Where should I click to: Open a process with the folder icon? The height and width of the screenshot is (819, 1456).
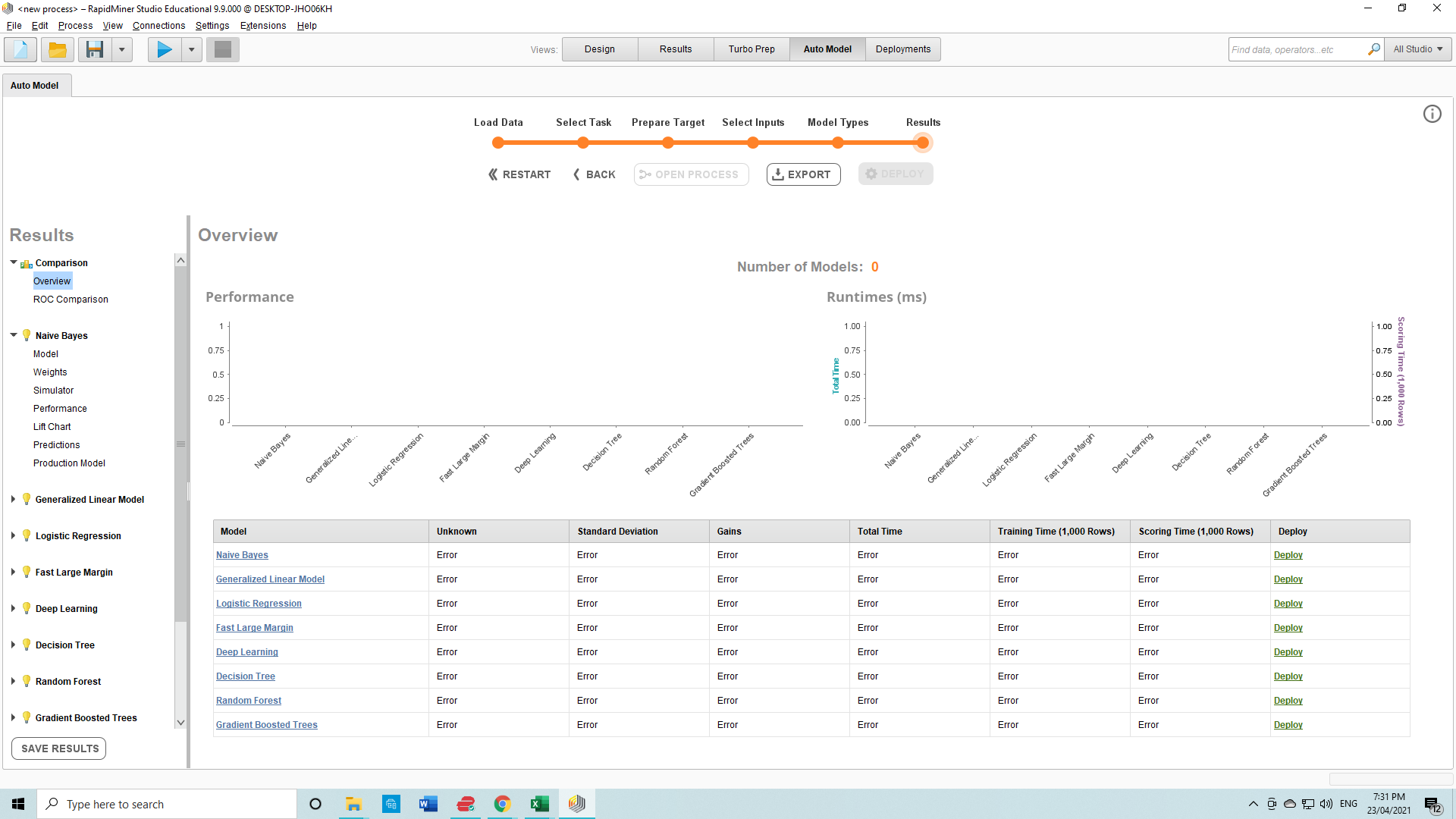coord(58,49)
